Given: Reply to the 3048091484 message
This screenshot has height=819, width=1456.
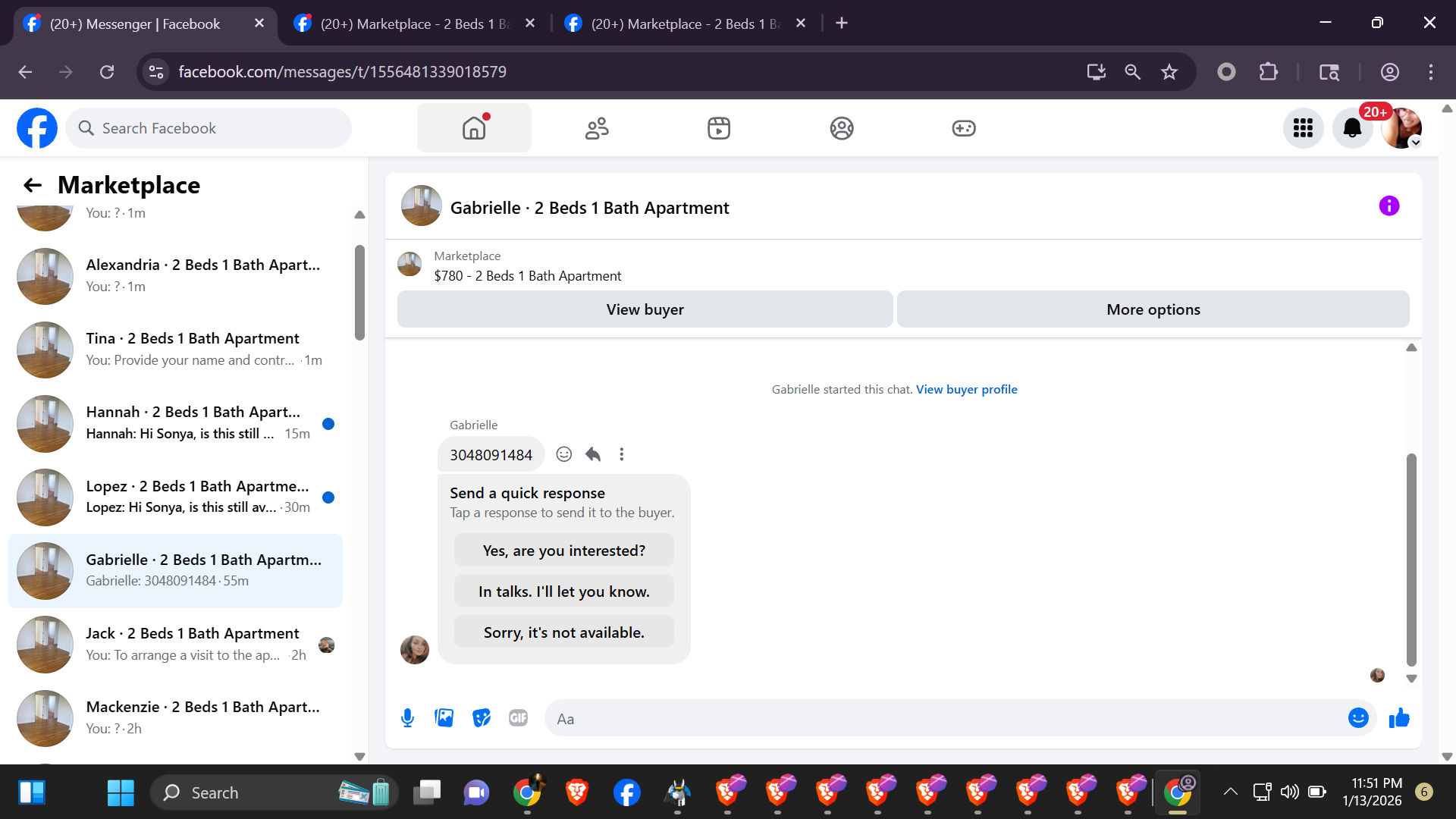Looking at the screenshot, I should coord(593,454).
